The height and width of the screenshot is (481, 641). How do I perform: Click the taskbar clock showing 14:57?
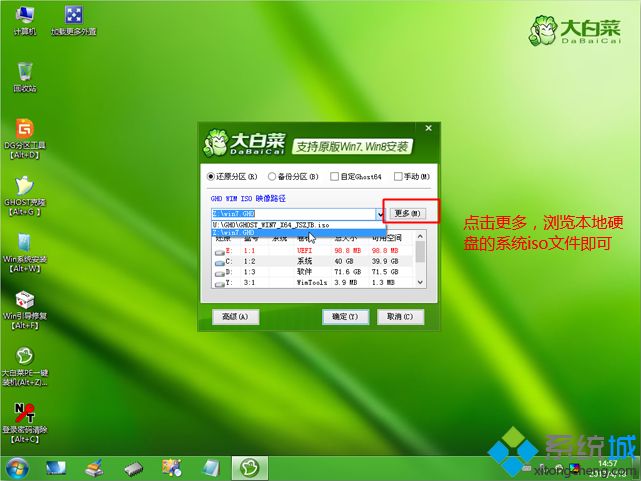(x=607, y=463)
